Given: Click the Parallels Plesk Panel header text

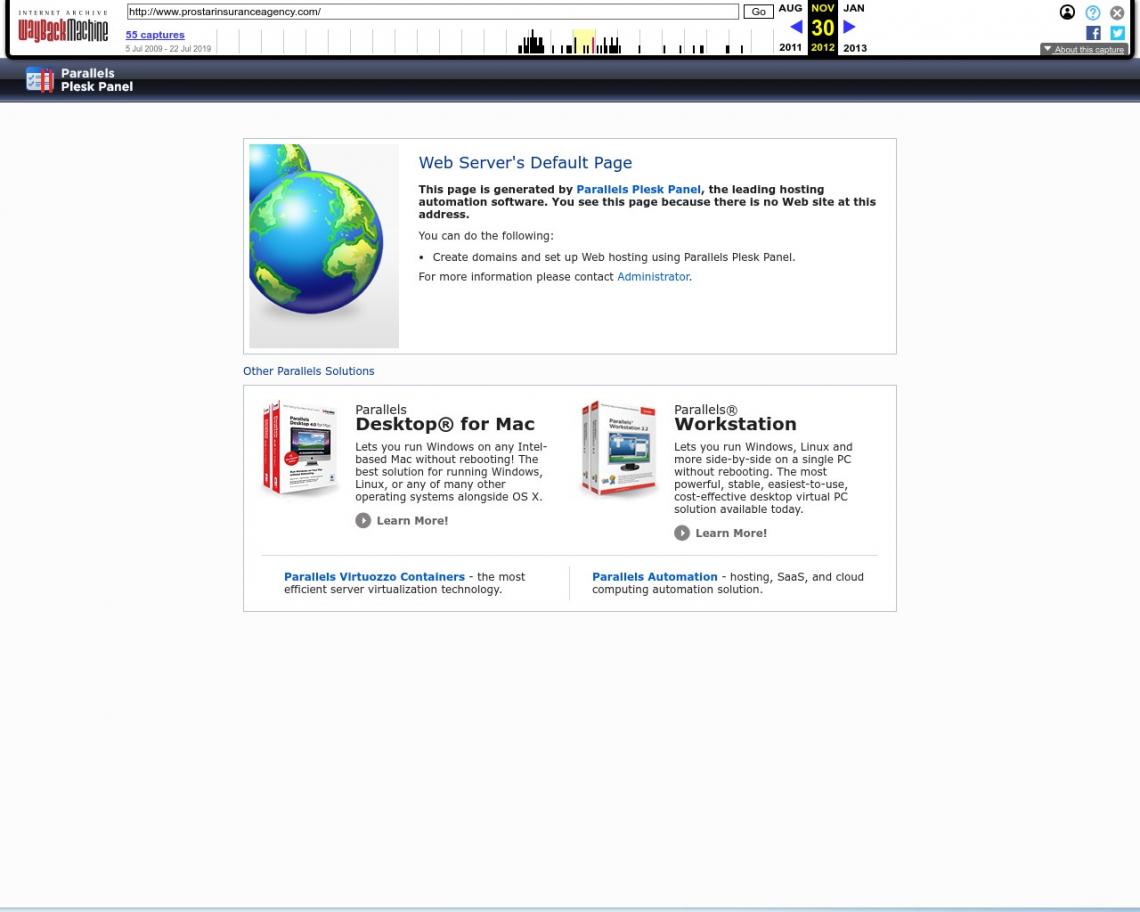Looking at the screenshot, I should click(x=97, y=80).
